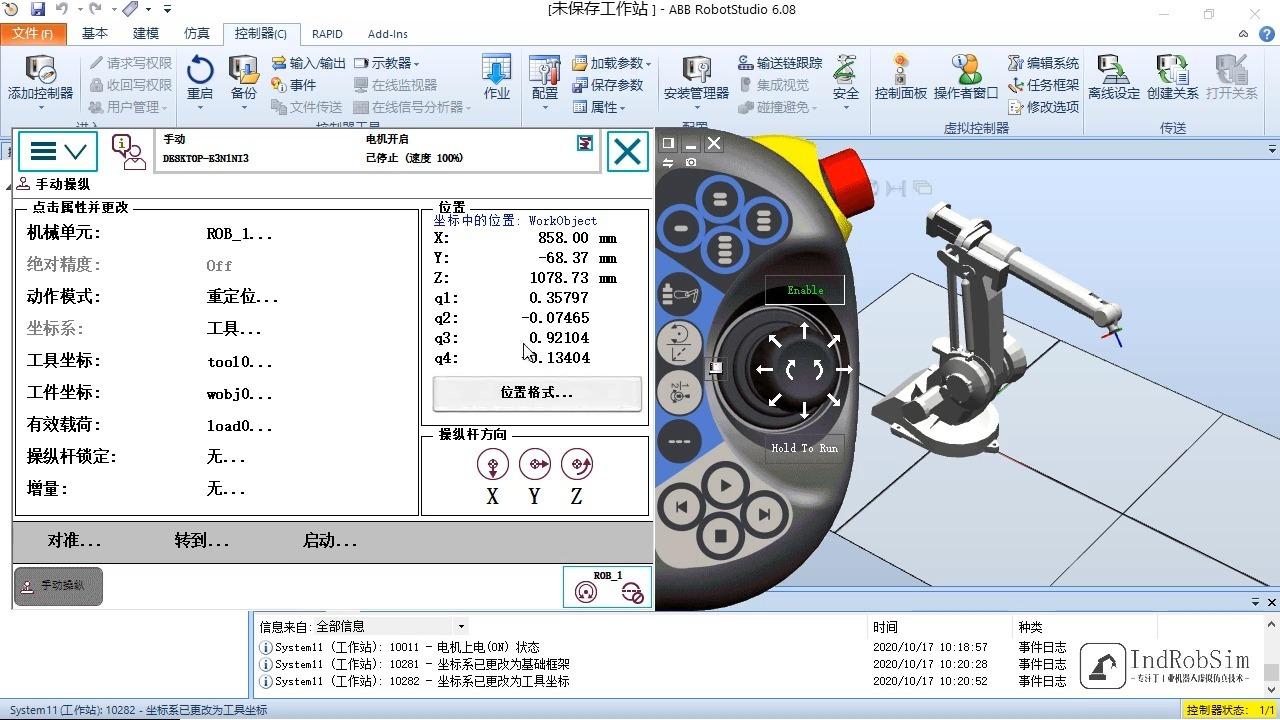Click the FlexPendant backup/info icon in status bar
Viewport: 1280px width, 720px height.
[585, 144]
